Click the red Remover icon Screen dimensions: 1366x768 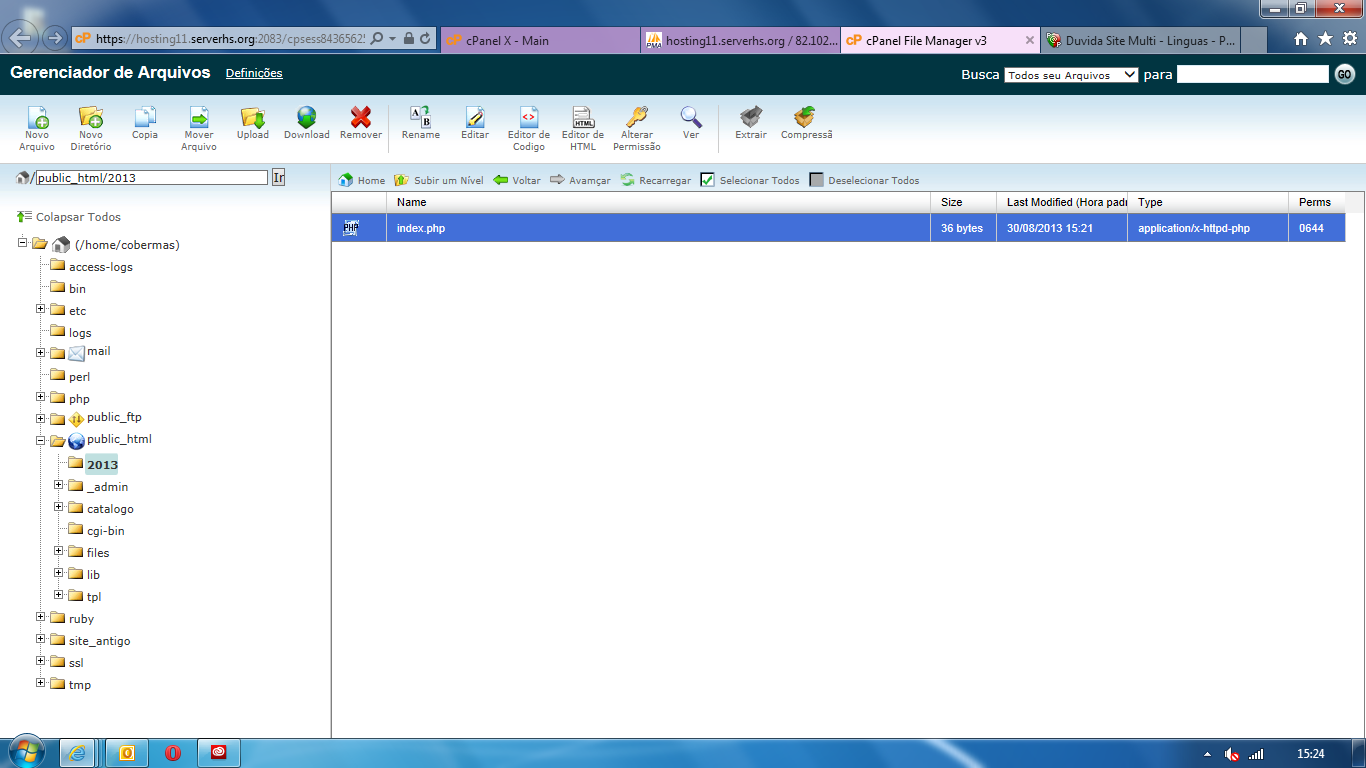[x=361, y=118]
